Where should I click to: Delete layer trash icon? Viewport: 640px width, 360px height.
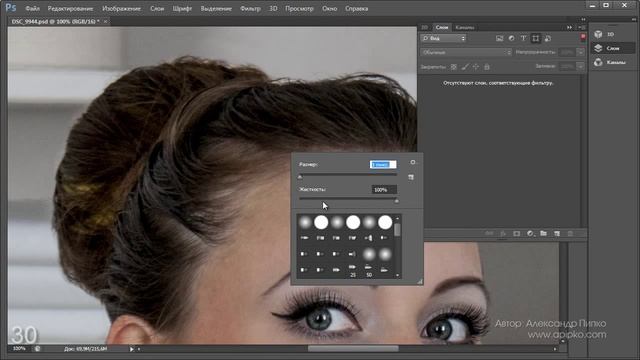click(570, 233)
